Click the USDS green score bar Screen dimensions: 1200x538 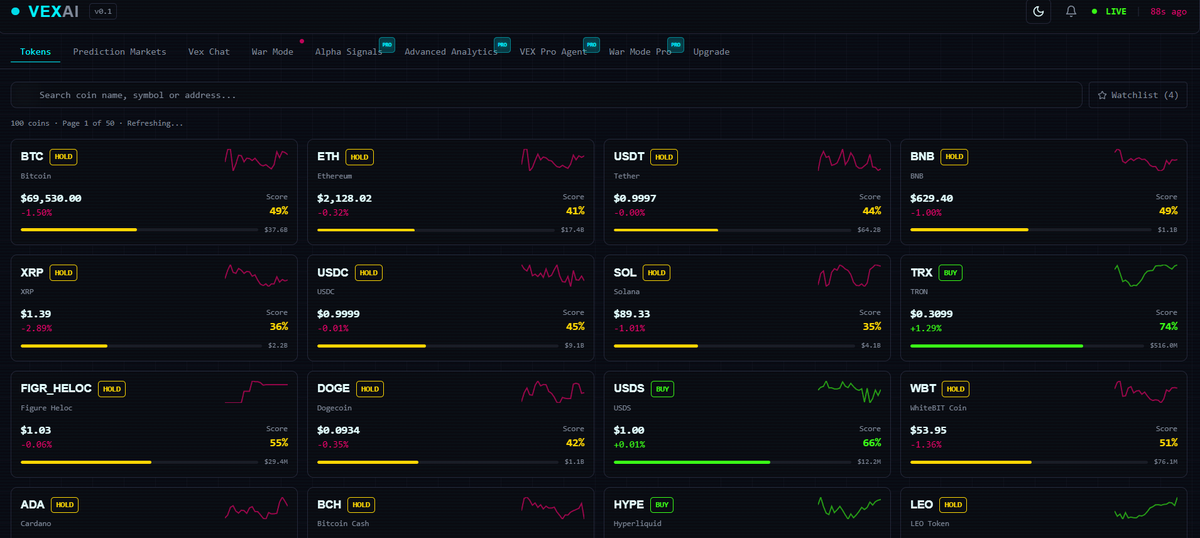(732, 462)
